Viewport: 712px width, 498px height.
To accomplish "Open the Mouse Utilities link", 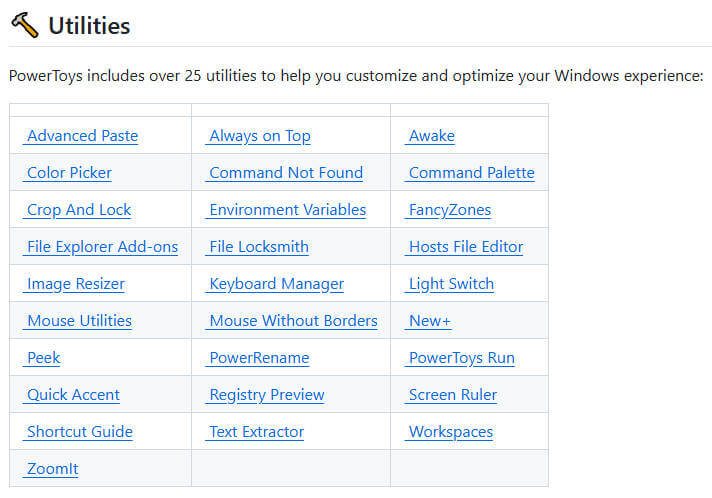I will (x=77, y=320).
